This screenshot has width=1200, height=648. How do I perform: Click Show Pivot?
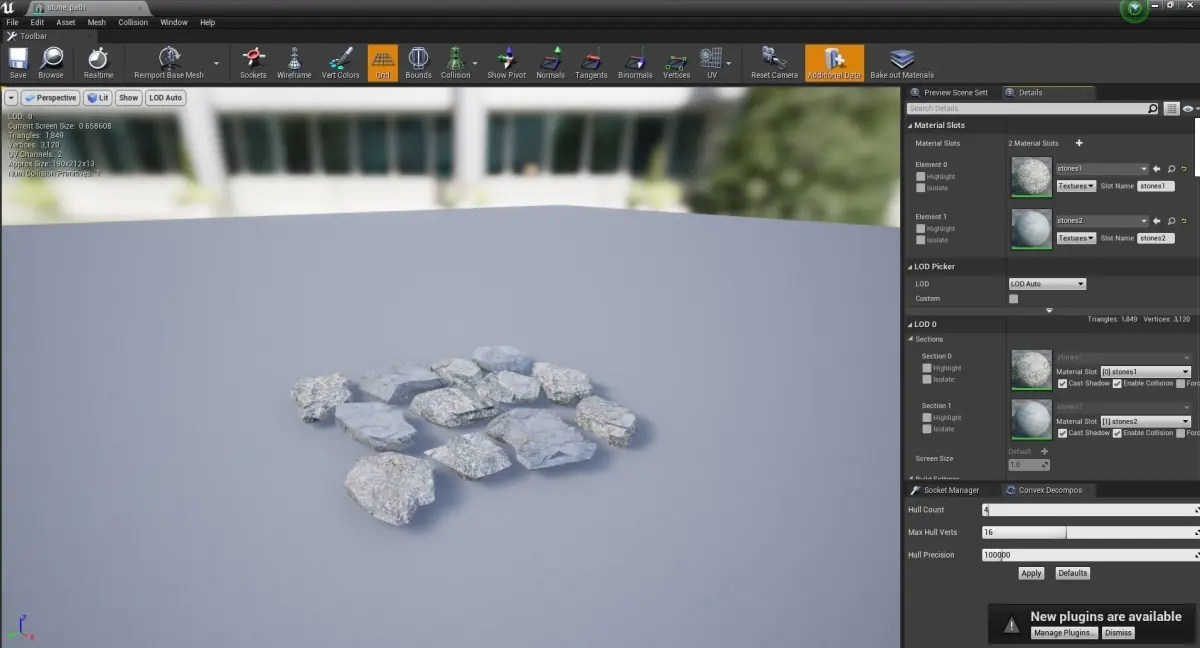click(x=506, y=63)
